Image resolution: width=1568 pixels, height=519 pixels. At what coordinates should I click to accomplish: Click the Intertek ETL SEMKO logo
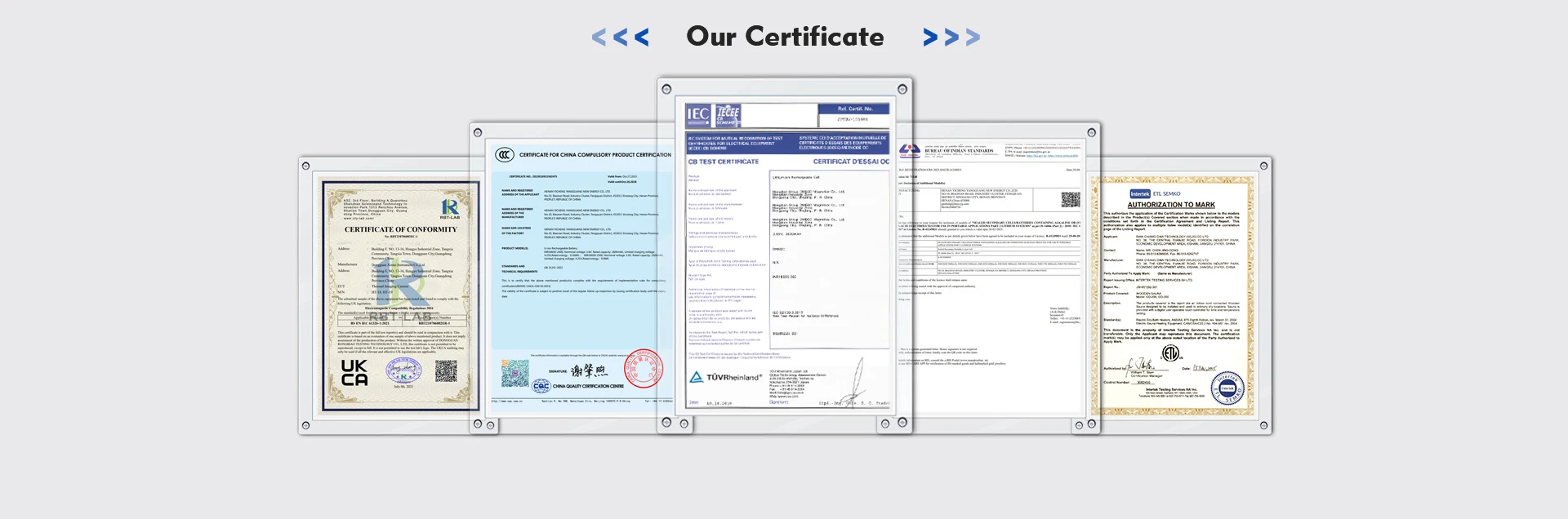pyautogui.click(x=1155, y=194)
